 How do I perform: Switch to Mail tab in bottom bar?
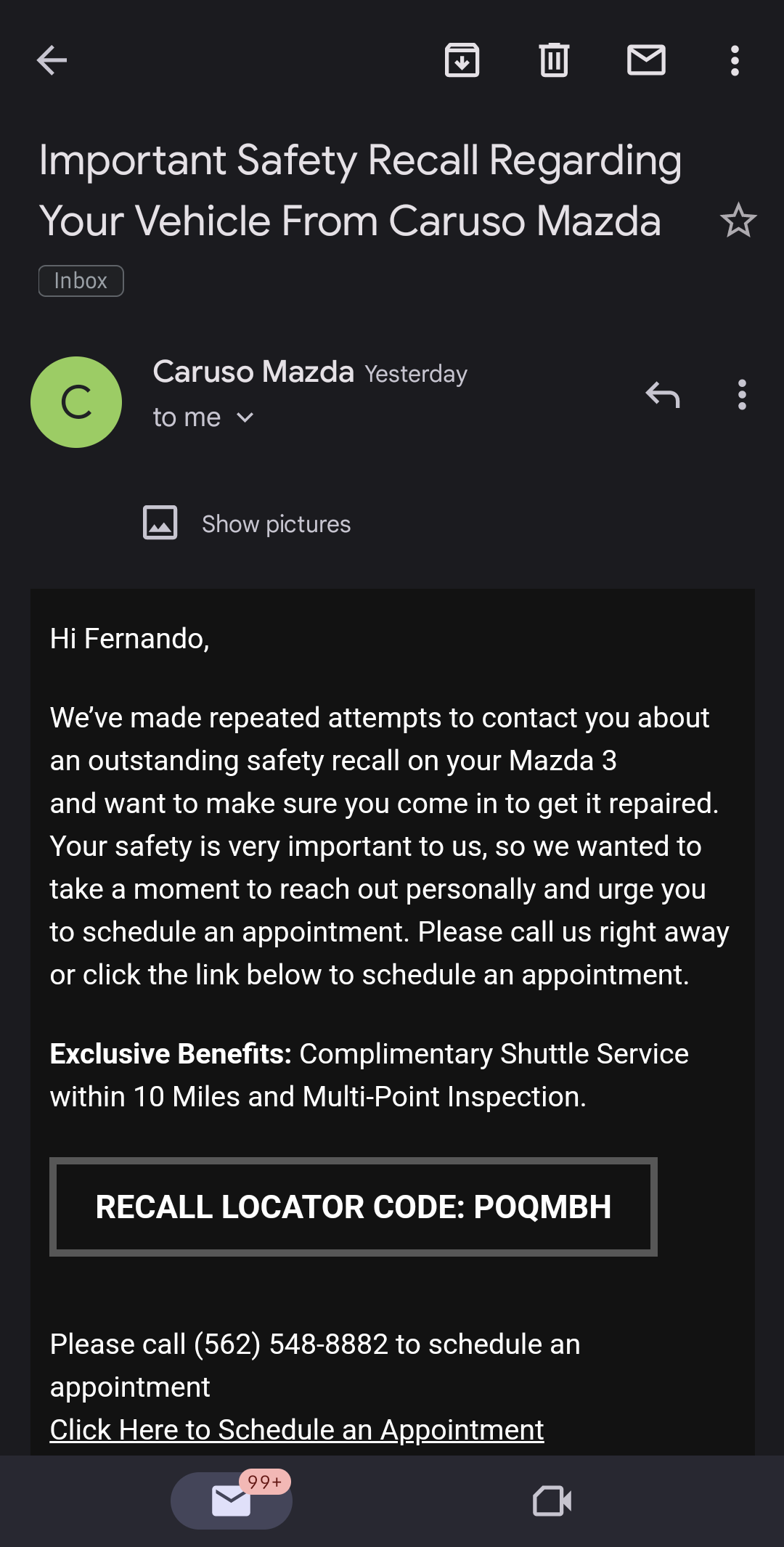pos(231,1501)
